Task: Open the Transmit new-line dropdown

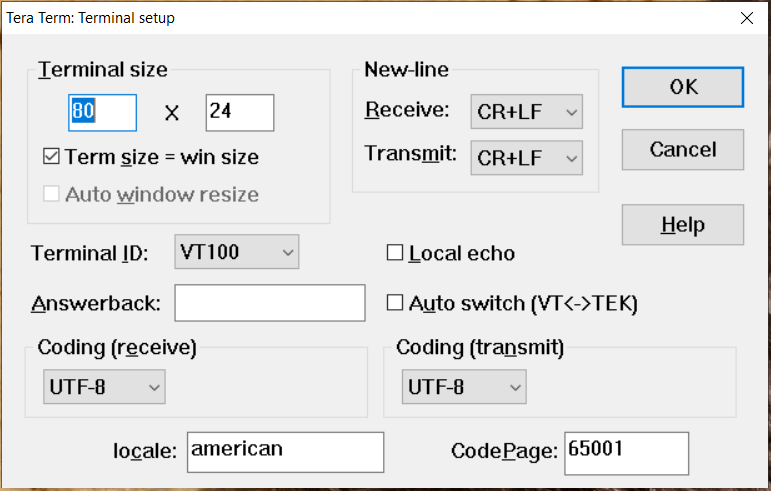Action: (527, 158)
